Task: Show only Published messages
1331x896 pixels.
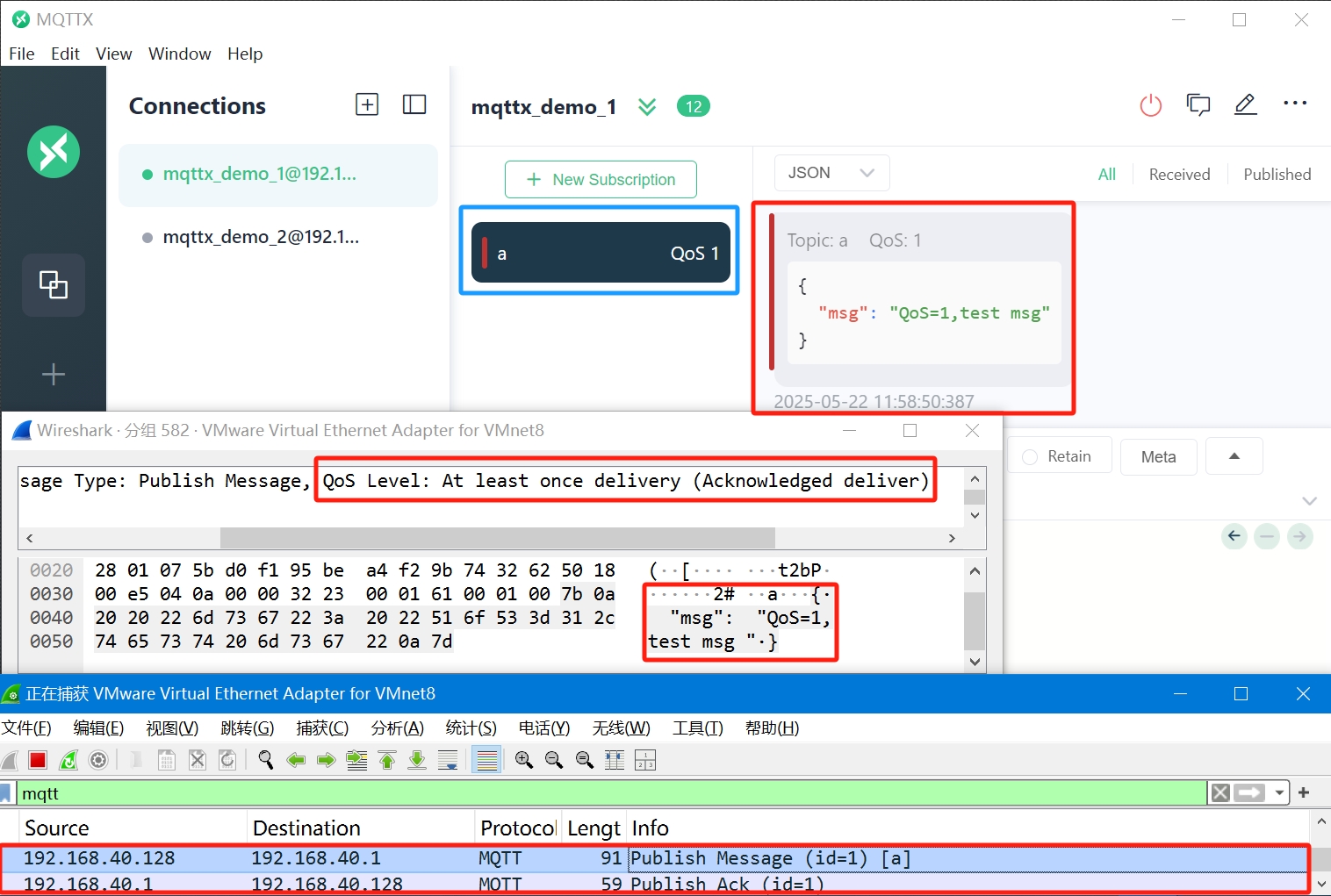Action: coord(1277,174)
